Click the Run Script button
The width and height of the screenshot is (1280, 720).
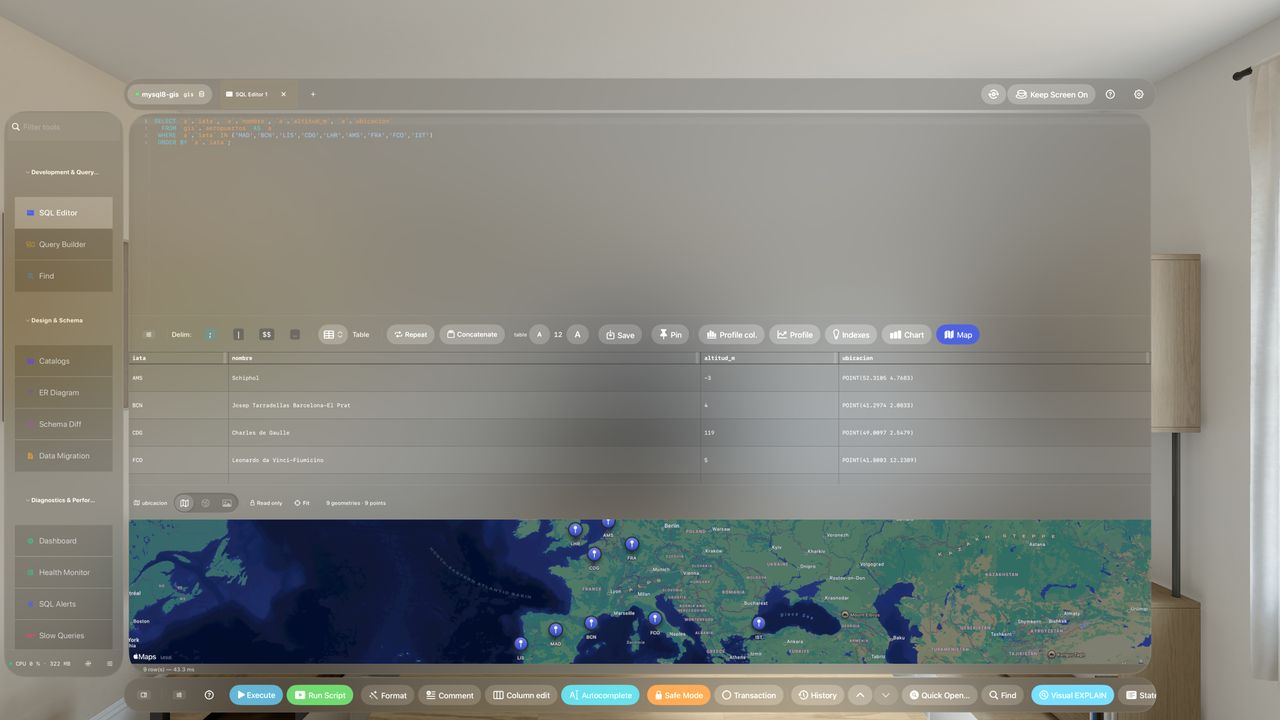coord(320,695)
